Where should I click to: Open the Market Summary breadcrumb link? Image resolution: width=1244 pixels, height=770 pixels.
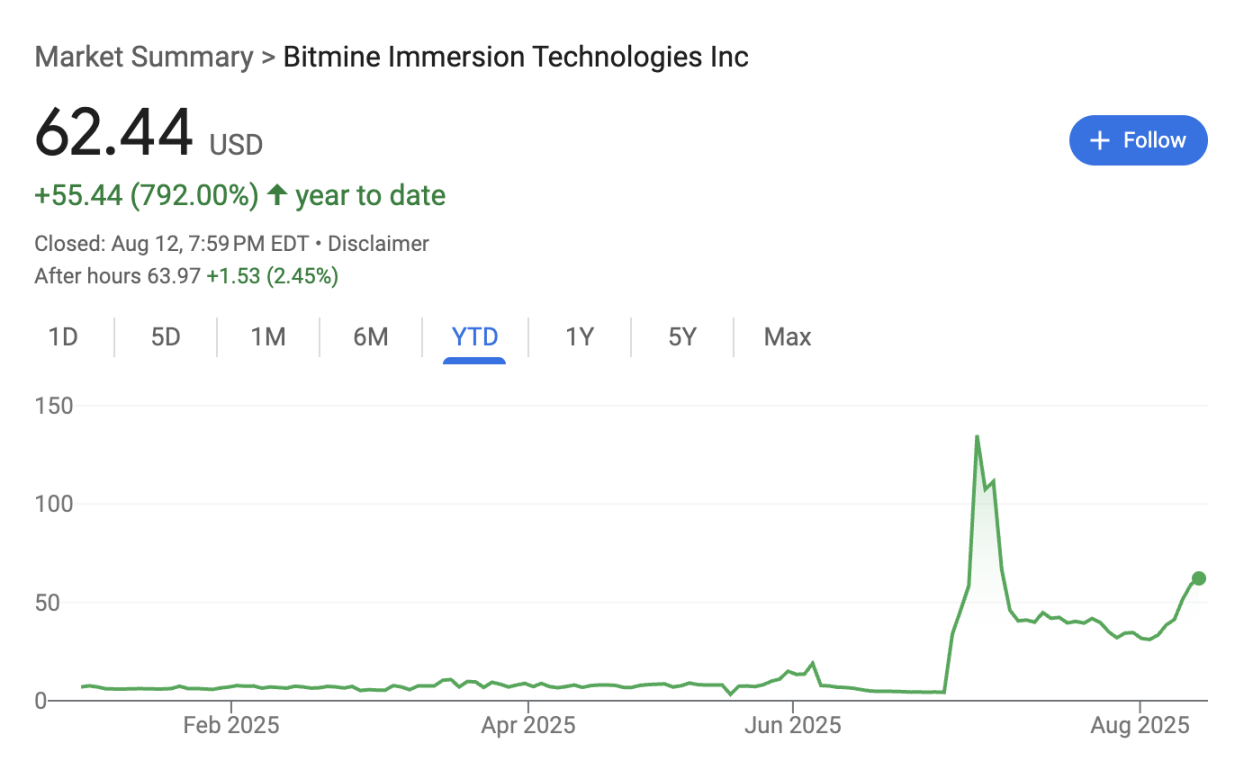(x=143, y=57)
